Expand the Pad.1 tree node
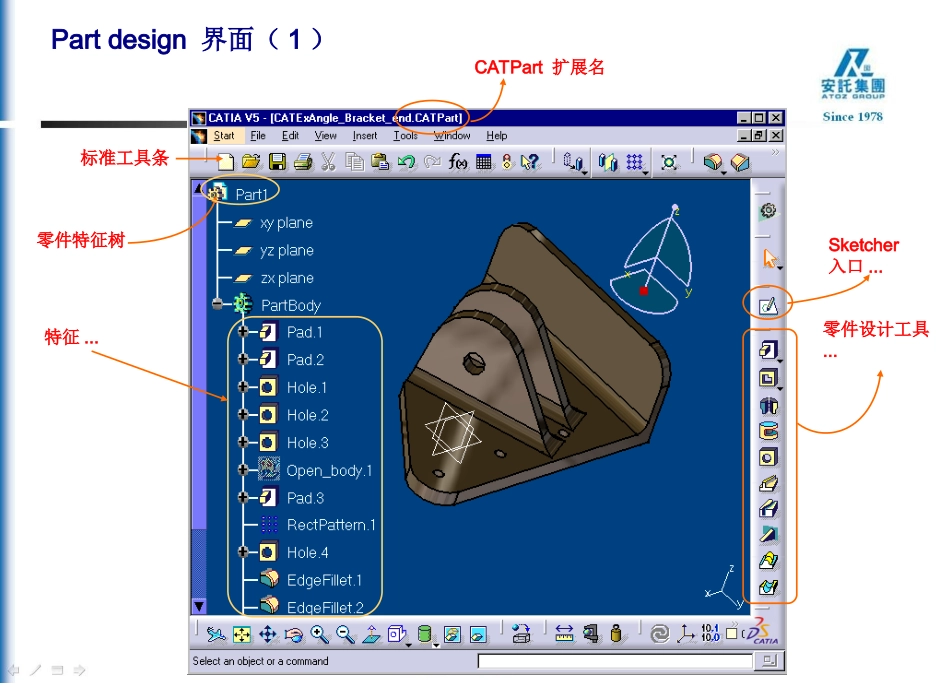The height and width of the screenshot is (687, 950). pyautogui.click(x=244, y=331)
